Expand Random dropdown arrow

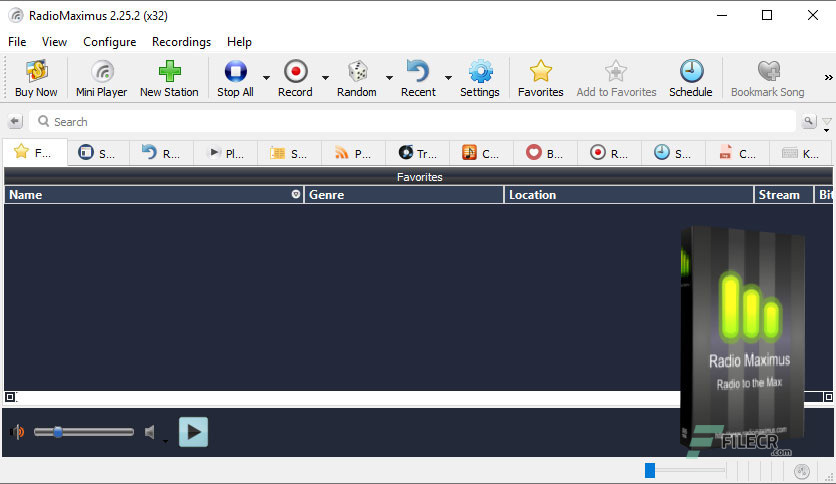(x=389, y=78)
